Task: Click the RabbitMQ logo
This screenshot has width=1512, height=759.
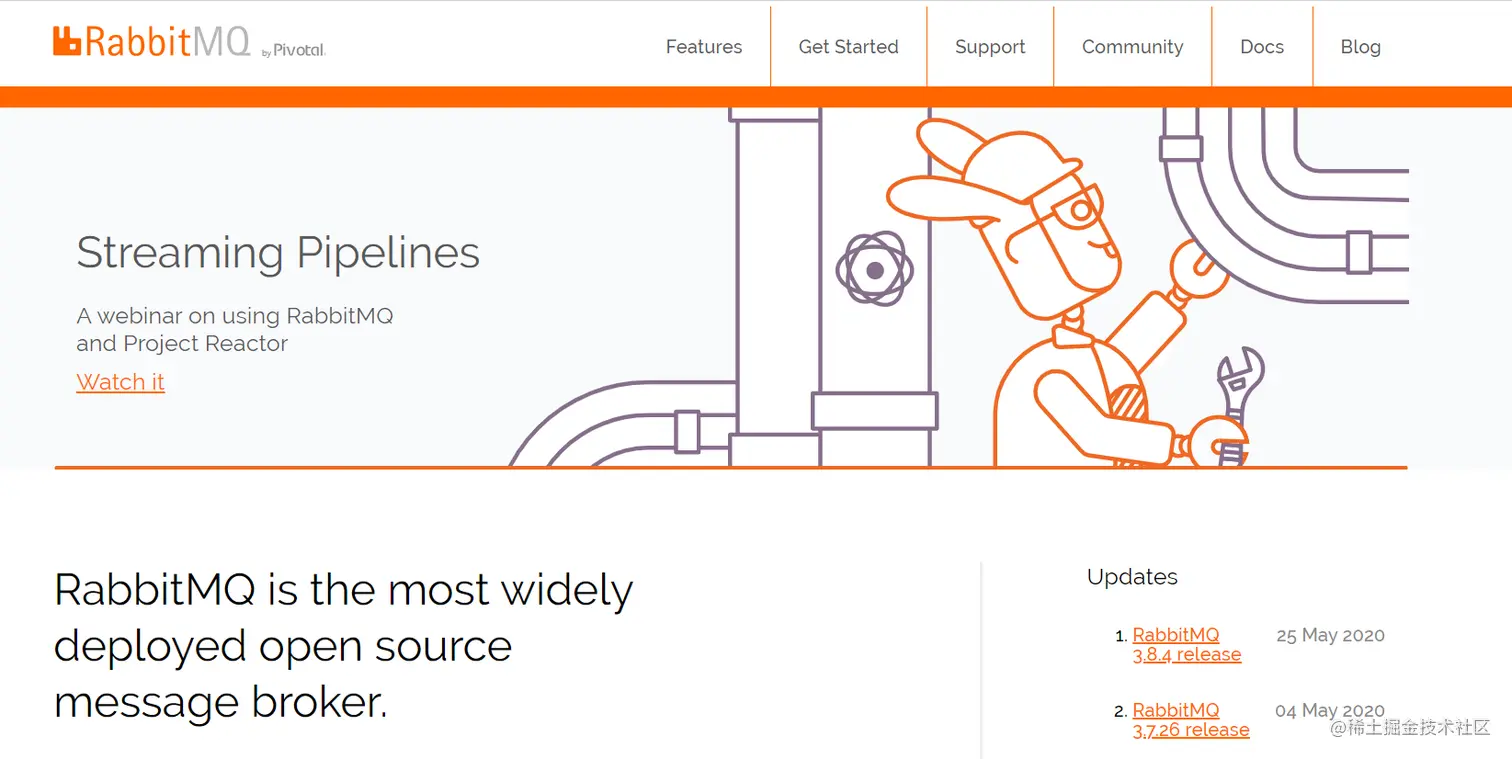Action: point(151,41)
